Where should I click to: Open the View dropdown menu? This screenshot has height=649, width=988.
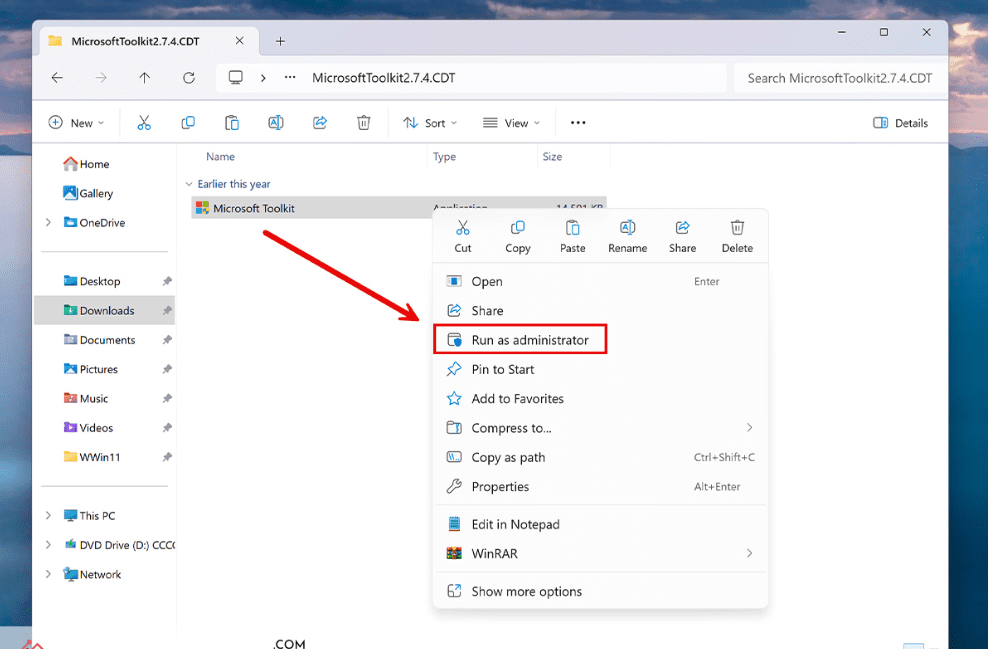(x=511, y=123)
